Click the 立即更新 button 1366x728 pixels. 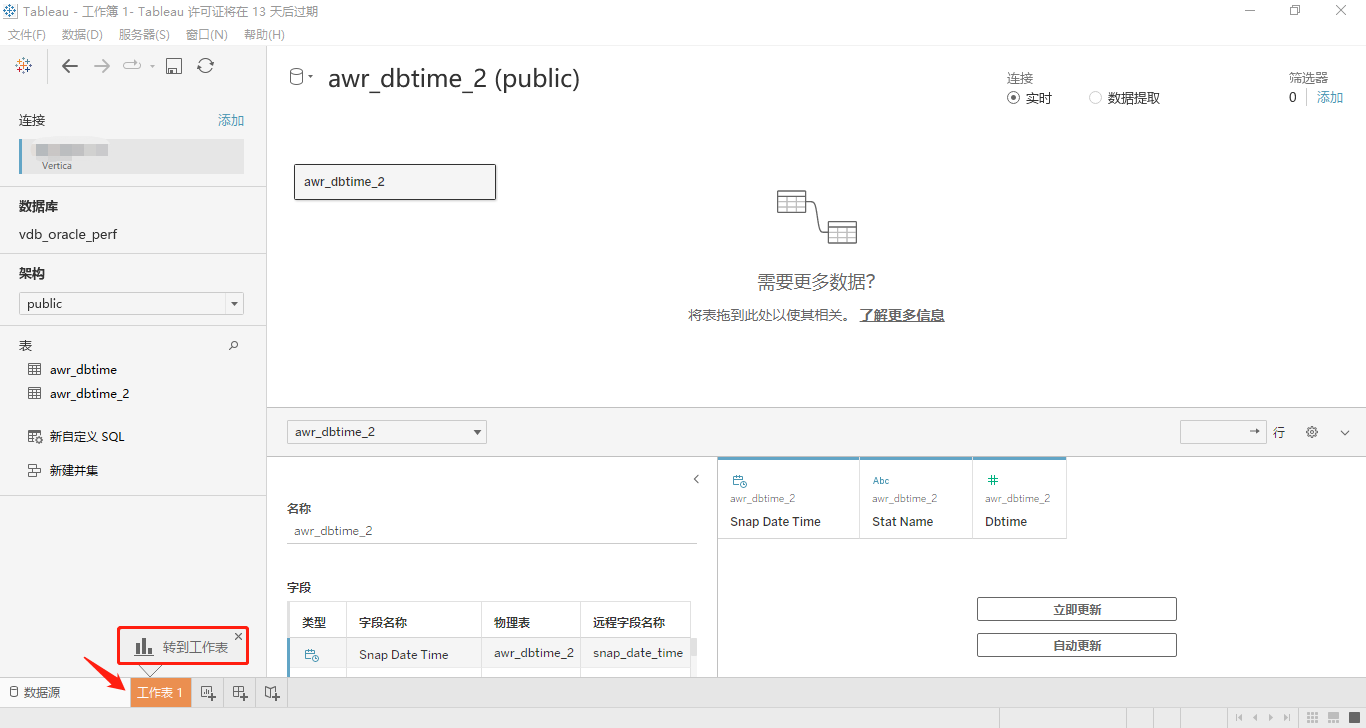[1077, 609]
